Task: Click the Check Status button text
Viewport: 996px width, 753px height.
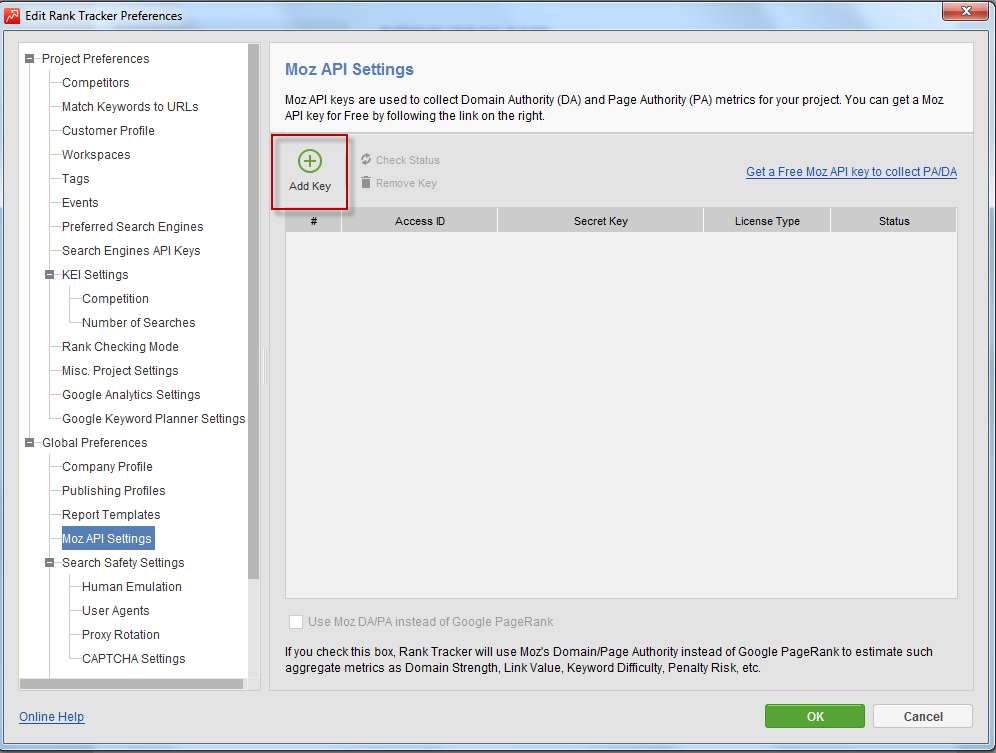Action: tap(408, 160)
